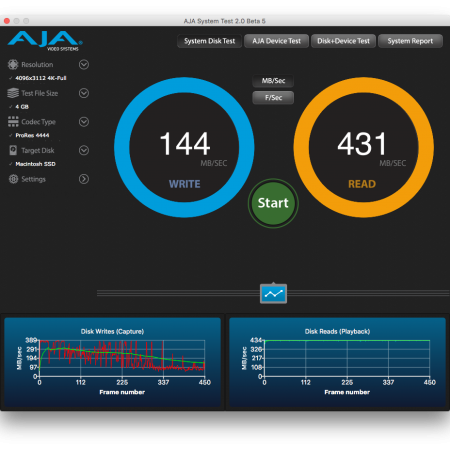Click the Test File Size stack icon

(x=13, y=93)
